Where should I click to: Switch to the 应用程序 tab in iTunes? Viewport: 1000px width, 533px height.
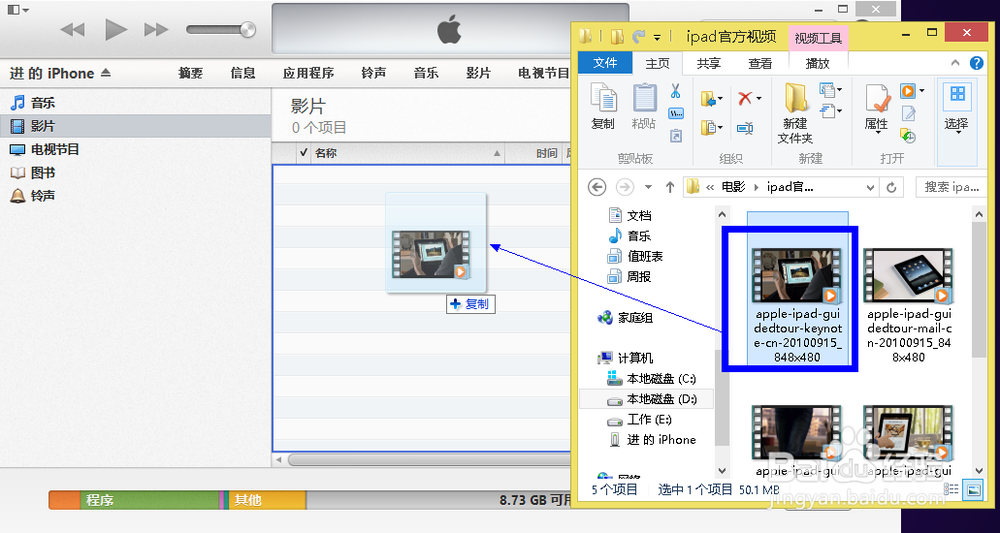click(308, 73)
